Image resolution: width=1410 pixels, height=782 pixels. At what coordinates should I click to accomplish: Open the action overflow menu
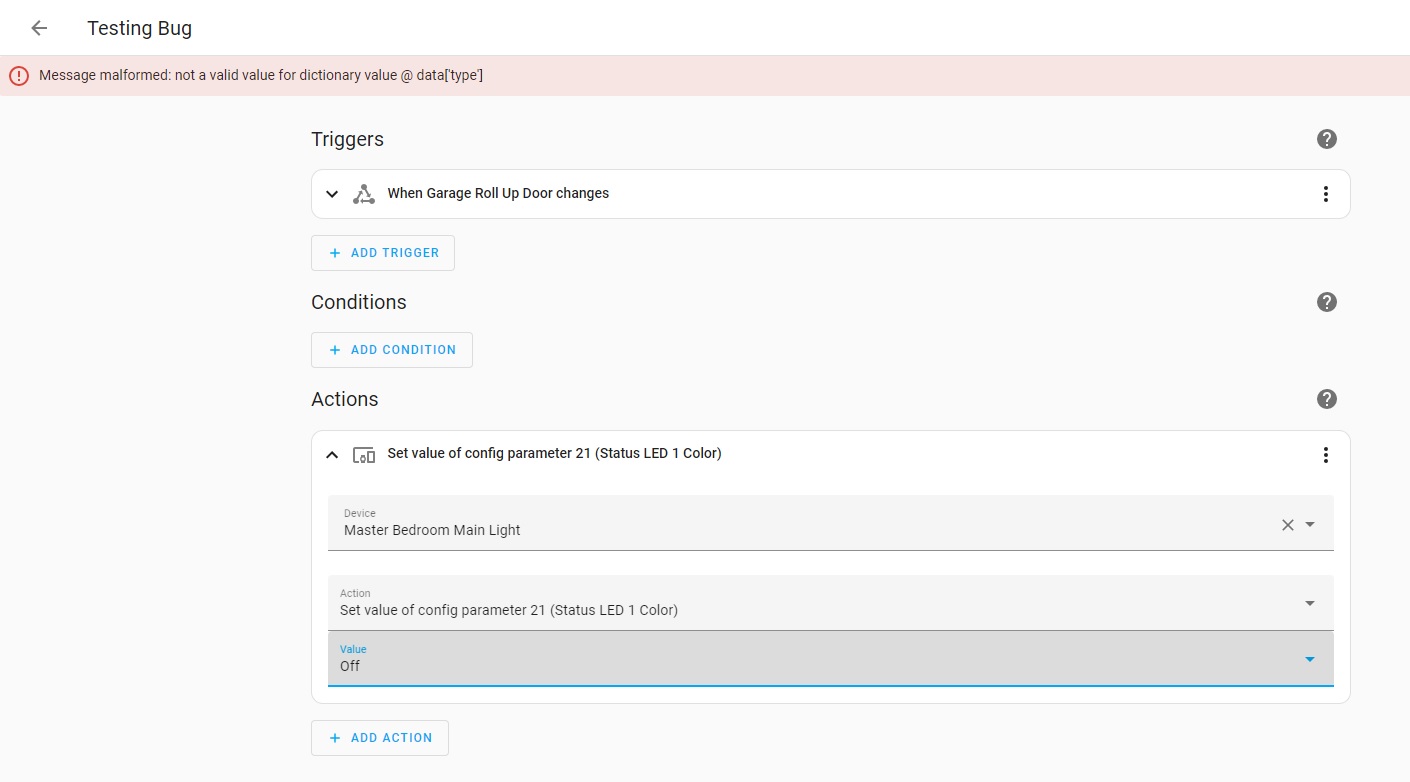(x=1325, y=454)
